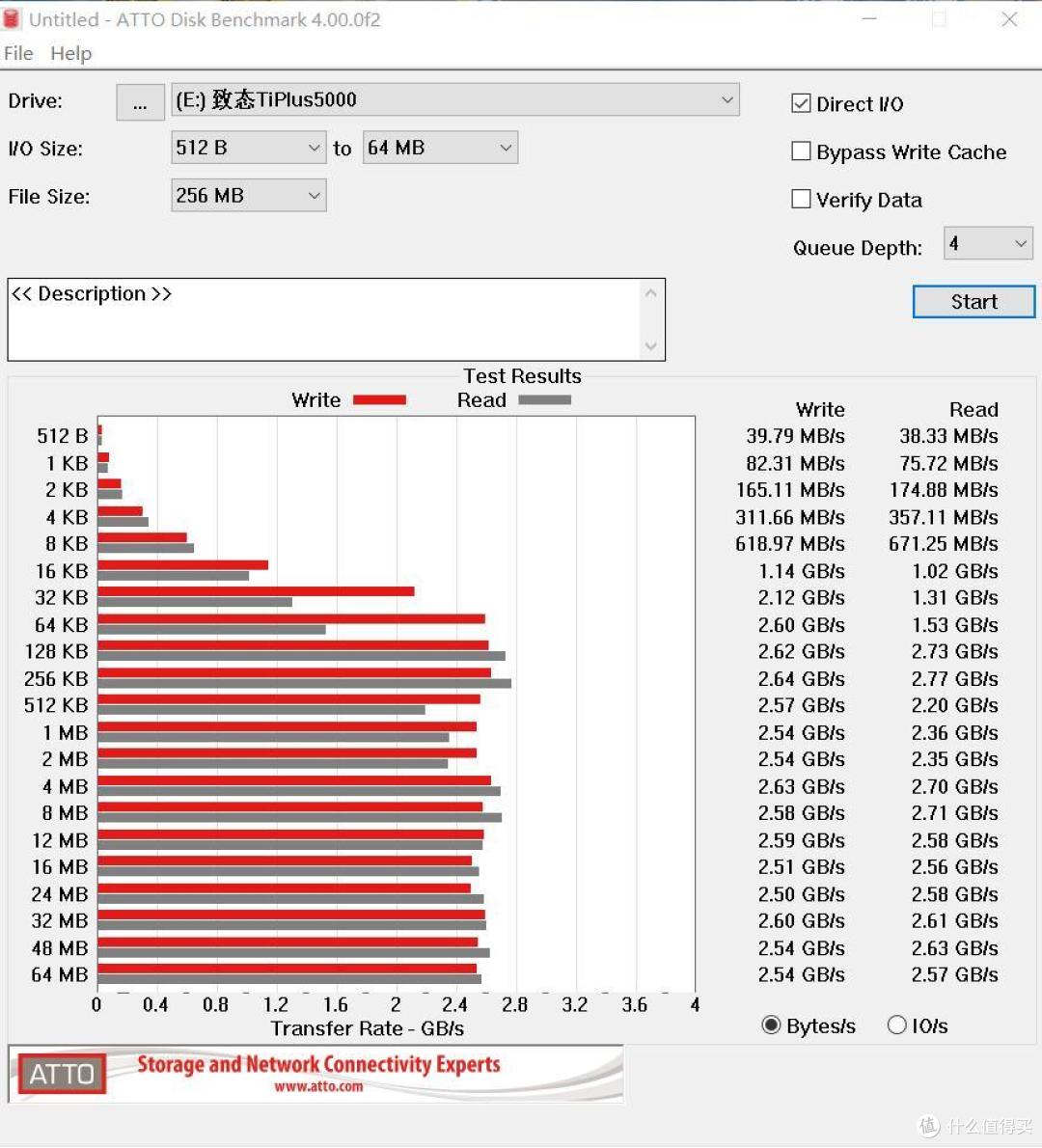Click the read value 1.02 GB/s
This screenshot has height=1148, width=1042.
coord(955,571)
